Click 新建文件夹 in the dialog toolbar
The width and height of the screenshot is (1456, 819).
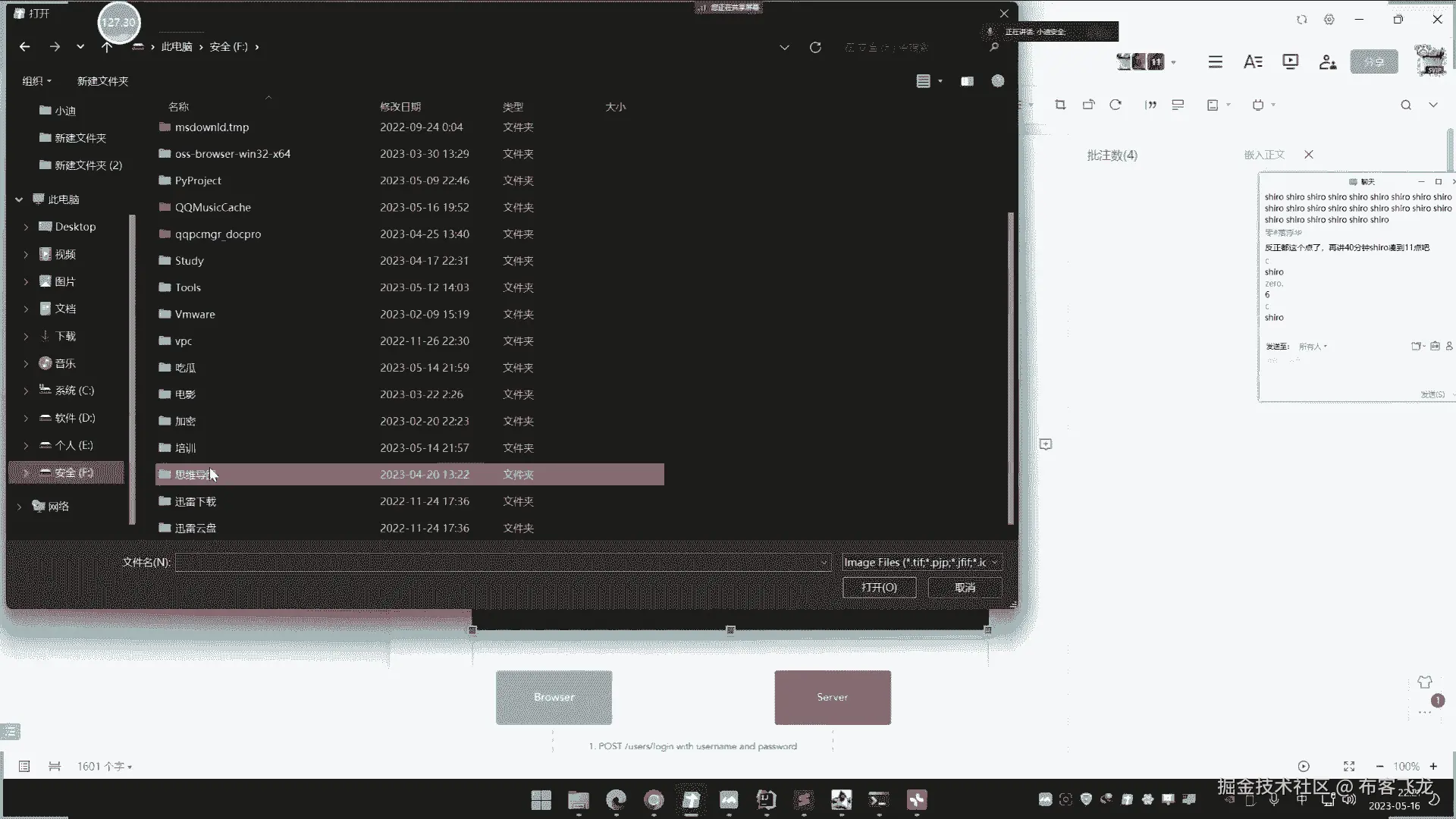click(102, 81)
